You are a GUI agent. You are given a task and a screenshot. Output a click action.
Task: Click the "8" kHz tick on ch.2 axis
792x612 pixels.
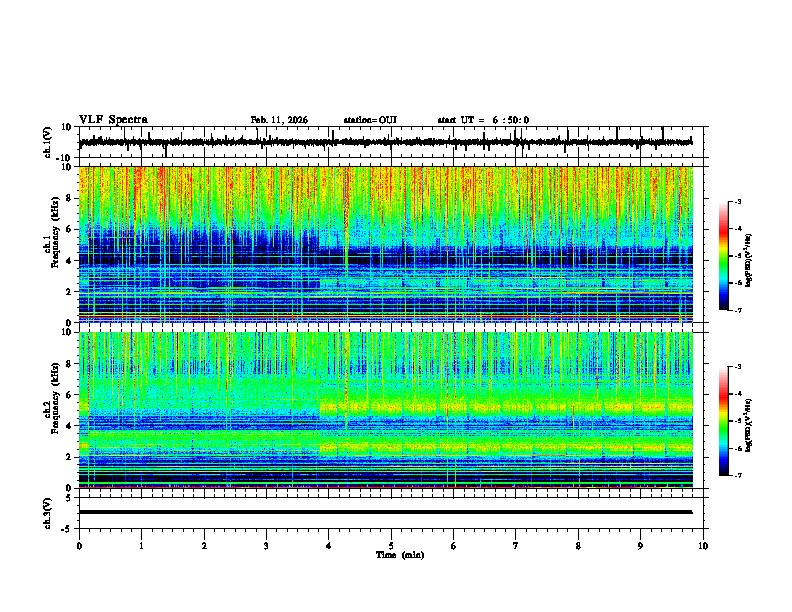69,364
